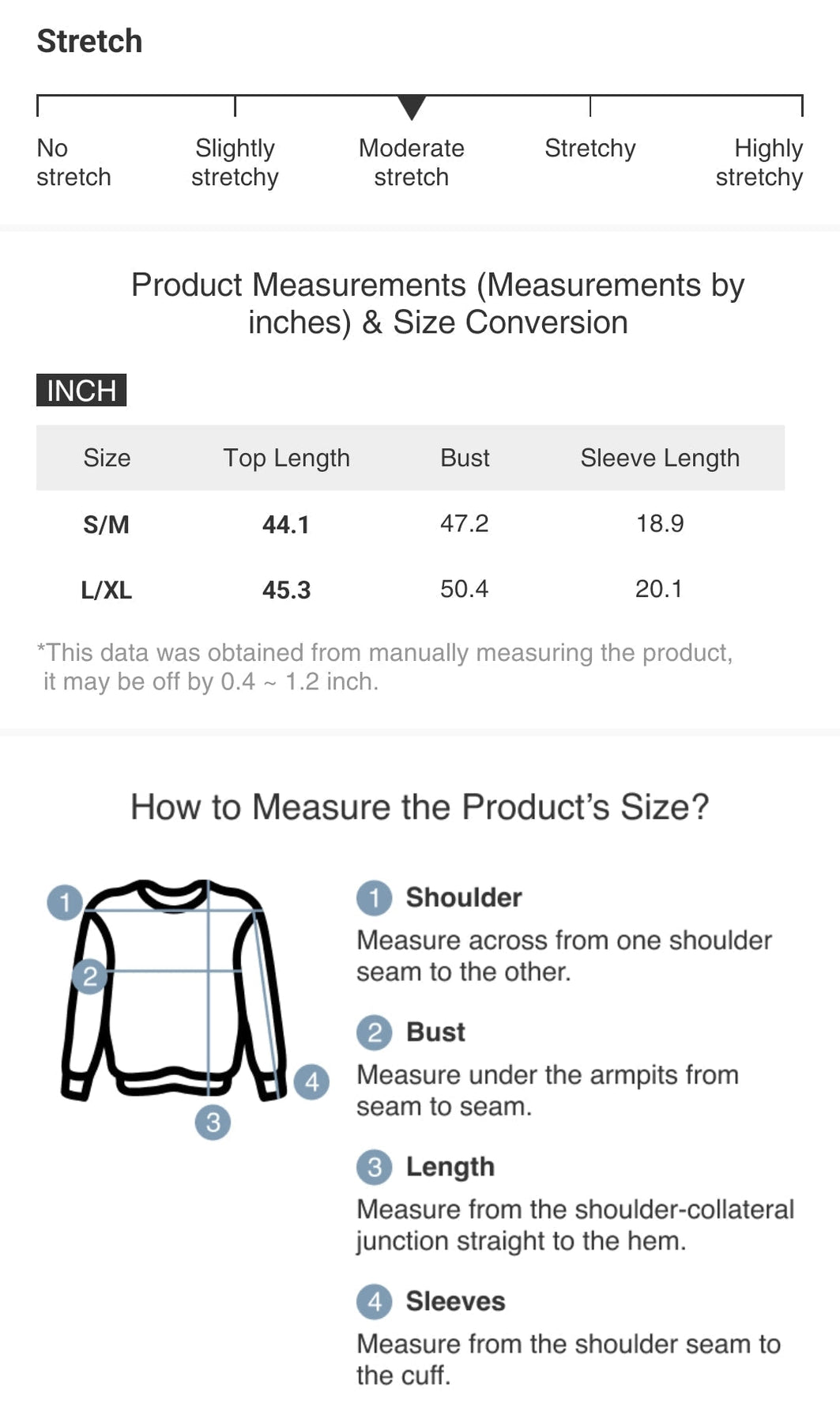Click the Highly stretchy label
This screenshot has width=840, height=1423.
tap(759, 162)
